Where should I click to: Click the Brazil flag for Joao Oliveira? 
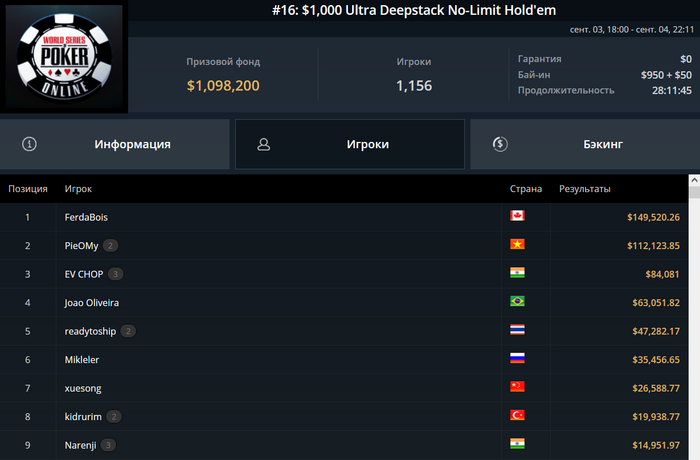(517, 301)
